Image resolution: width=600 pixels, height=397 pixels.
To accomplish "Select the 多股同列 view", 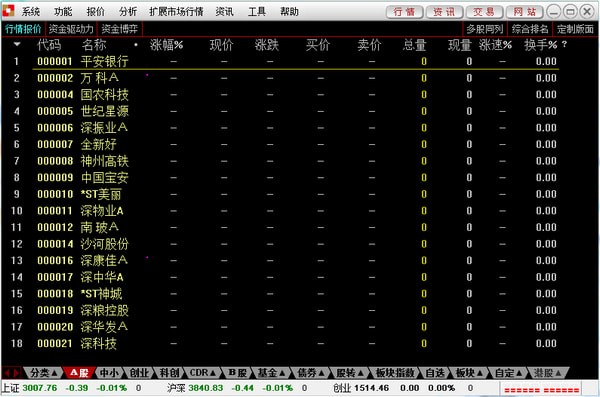I will (484, 29).
